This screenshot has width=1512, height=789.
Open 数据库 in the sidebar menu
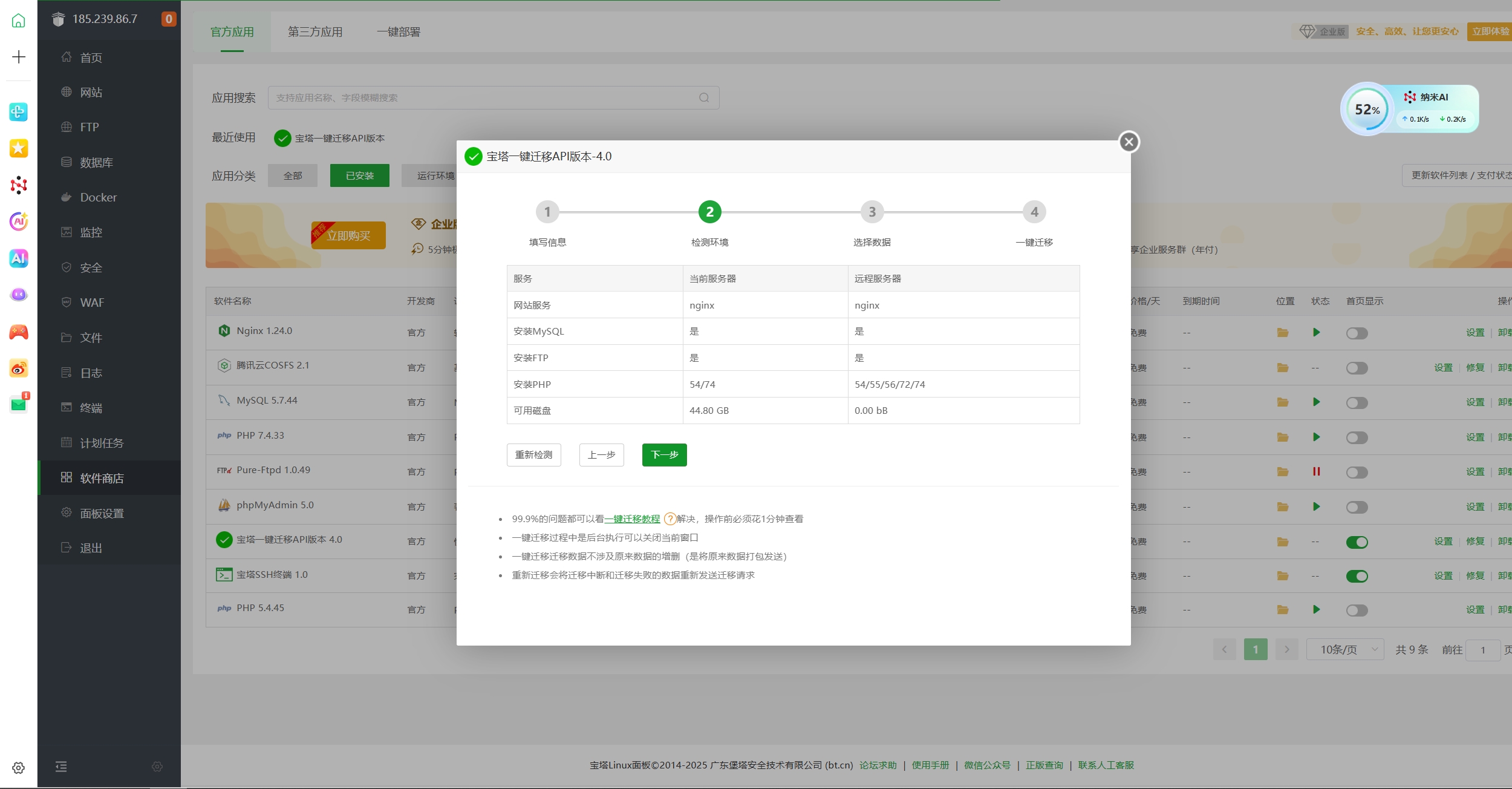[x=109, y=162]
